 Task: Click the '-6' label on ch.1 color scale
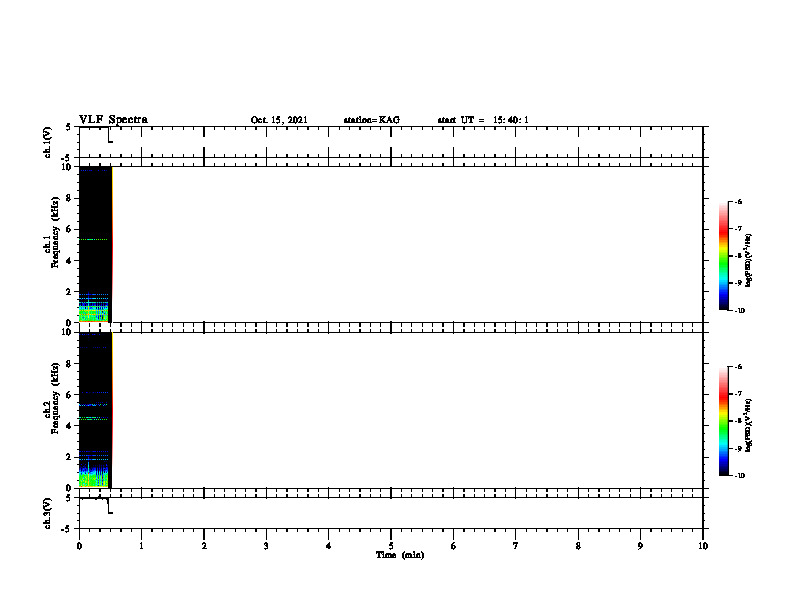click(738, 201)
